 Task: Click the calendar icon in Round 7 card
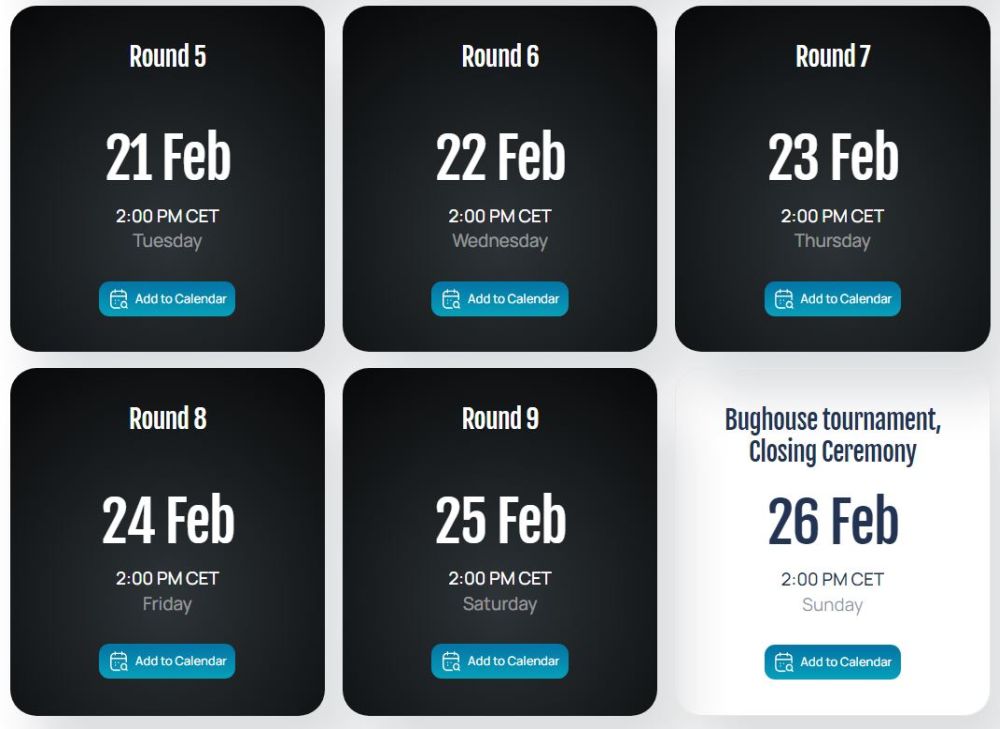click(x=784, y=299)
